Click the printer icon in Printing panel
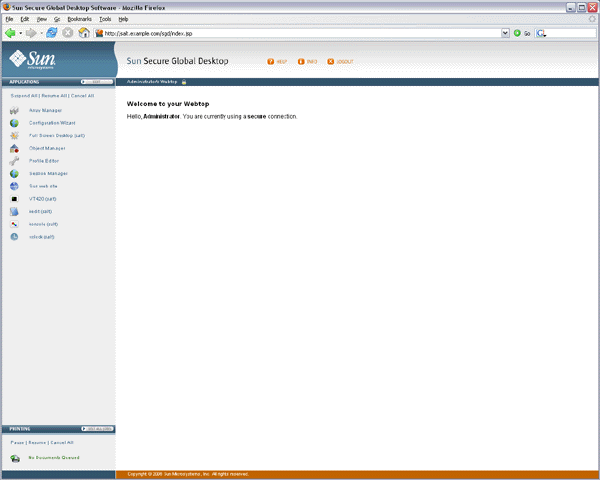The height and width of the screenshot is (480, 600). tap(15, 458)
